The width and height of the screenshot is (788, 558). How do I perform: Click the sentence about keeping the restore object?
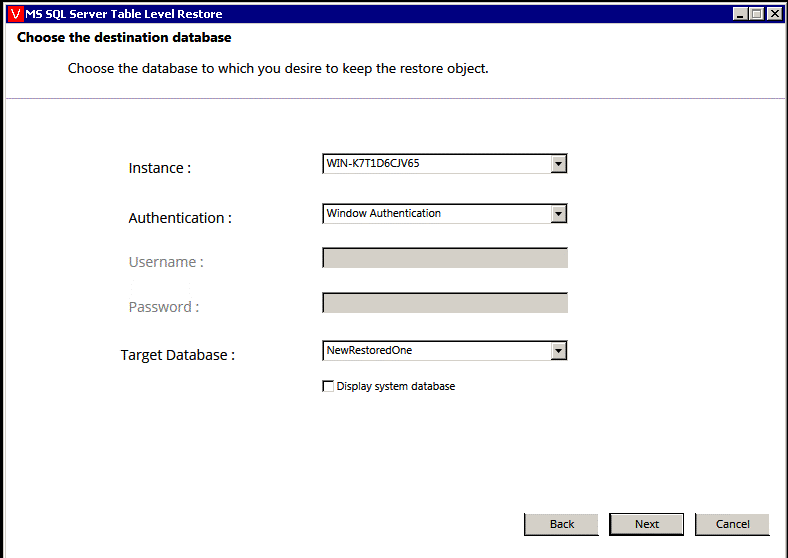pos(278,68)
